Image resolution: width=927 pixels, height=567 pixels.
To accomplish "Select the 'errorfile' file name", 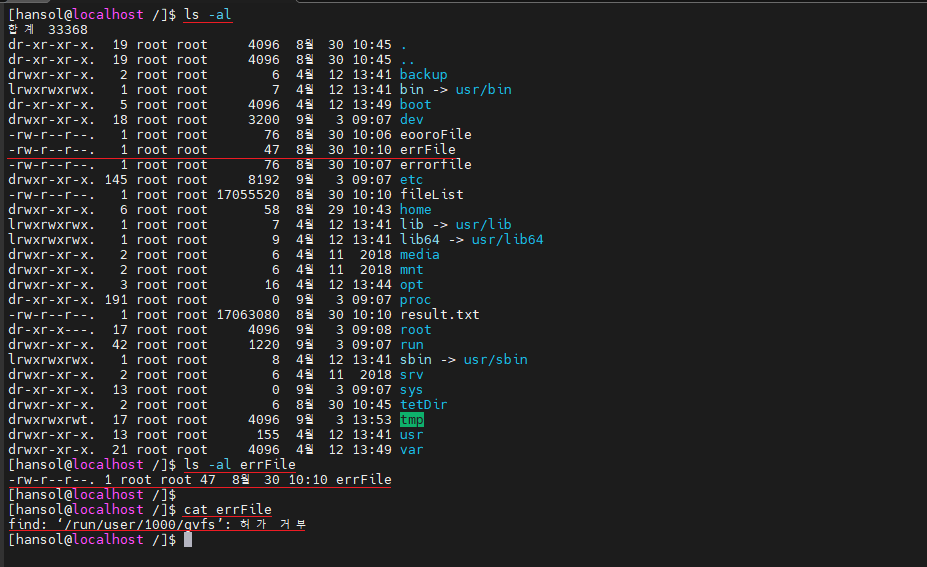I will pos(436,165).
